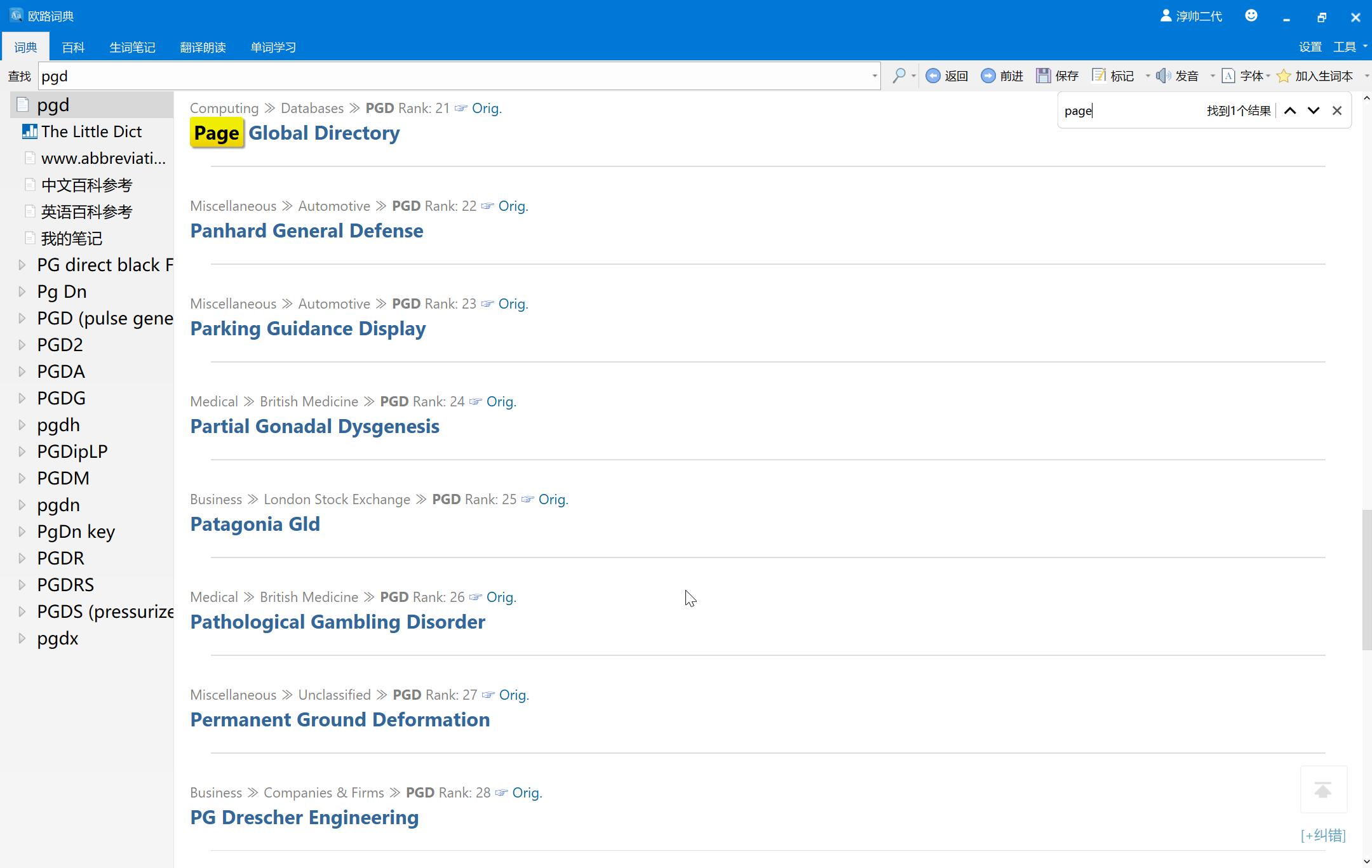Open the Orig. link for Rank 22
Image resolution: width=1372 pixels, height=868 pixels.
513,206
